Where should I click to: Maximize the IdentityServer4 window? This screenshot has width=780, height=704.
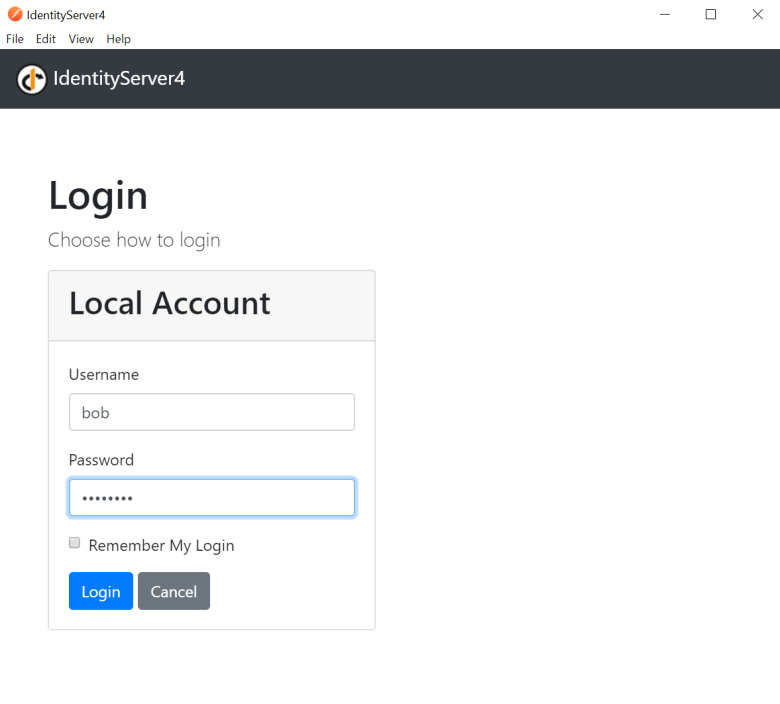click(711, 14)
